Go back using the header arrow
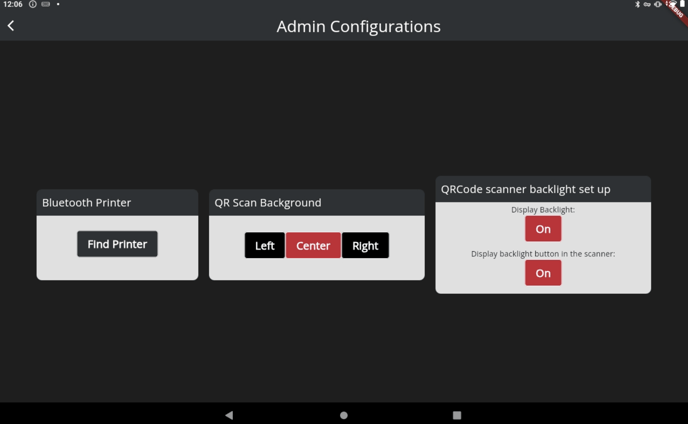The height and width of the screenshot is (424, 688). (11, 26)
